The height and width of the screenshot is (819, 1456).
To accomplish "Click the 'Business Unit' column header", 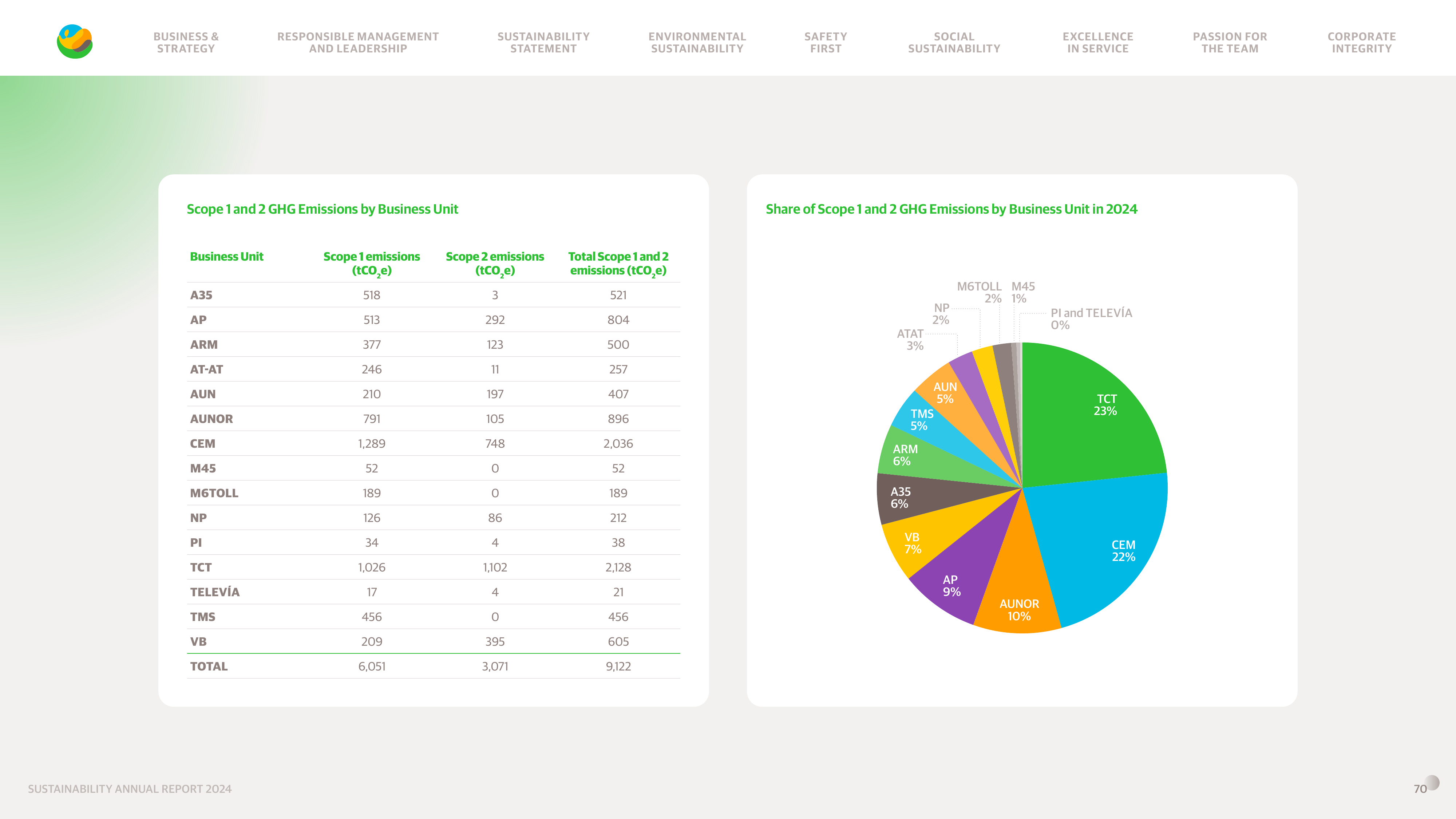I will click(227, 257).
